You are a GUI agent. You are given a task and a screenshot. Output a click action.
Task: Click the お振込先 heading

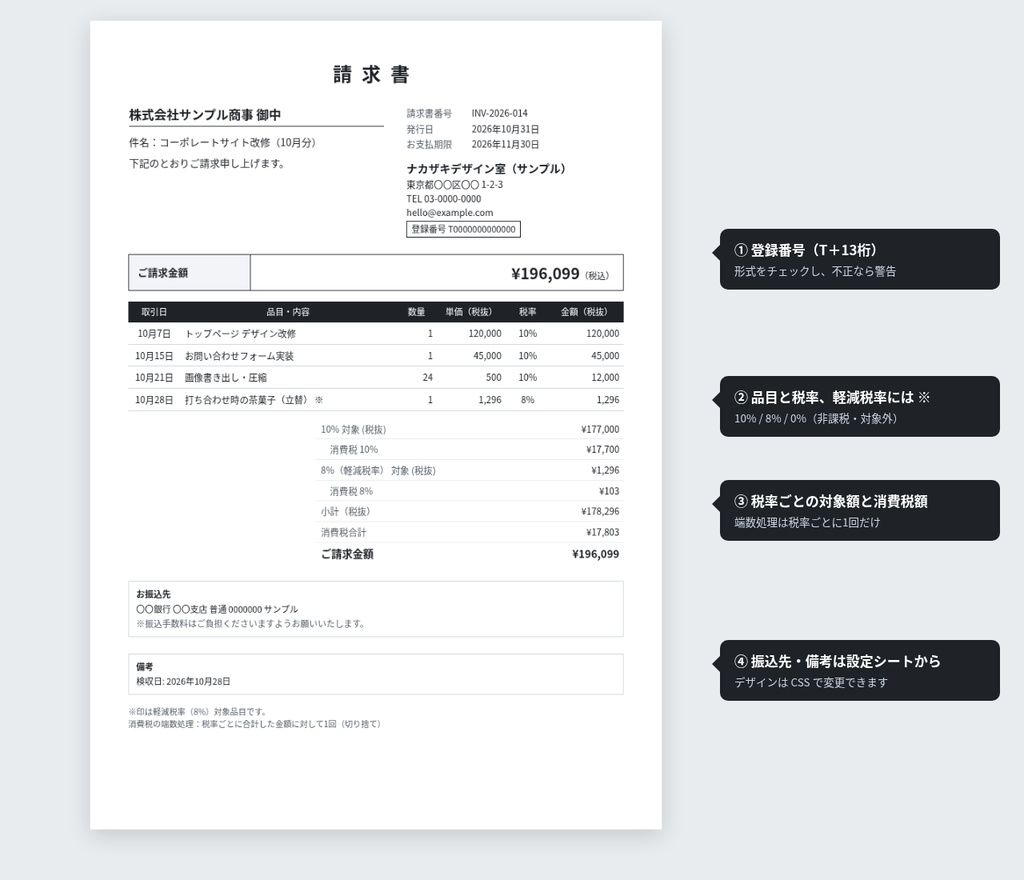(153, 594)
